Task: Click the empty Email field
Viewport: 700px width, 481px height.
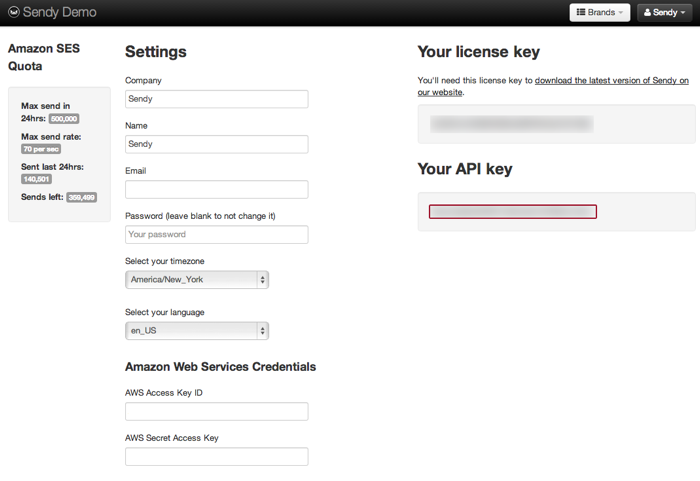Action: click(216, 189)
